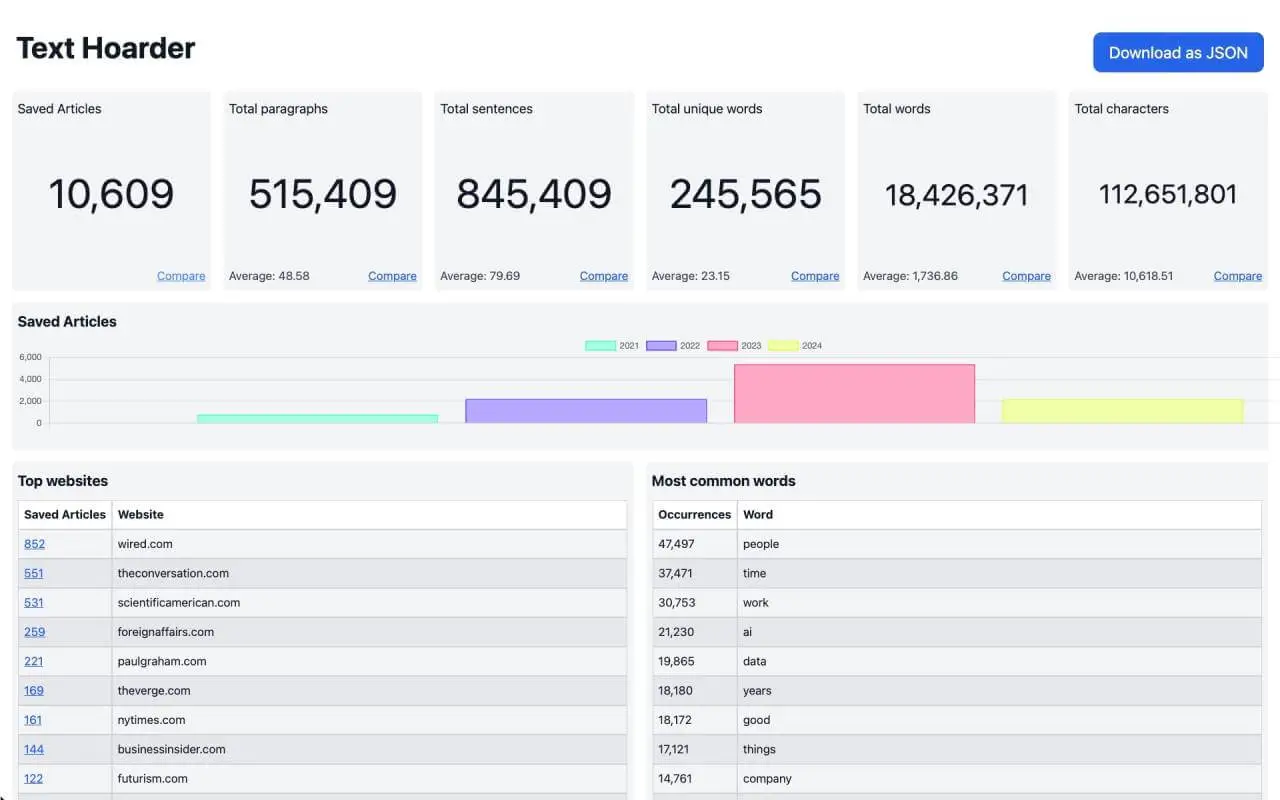Toggle the 2022 series in chart legend
Image resolution: width=1280 pixels, height=800 pixels.
662,346
